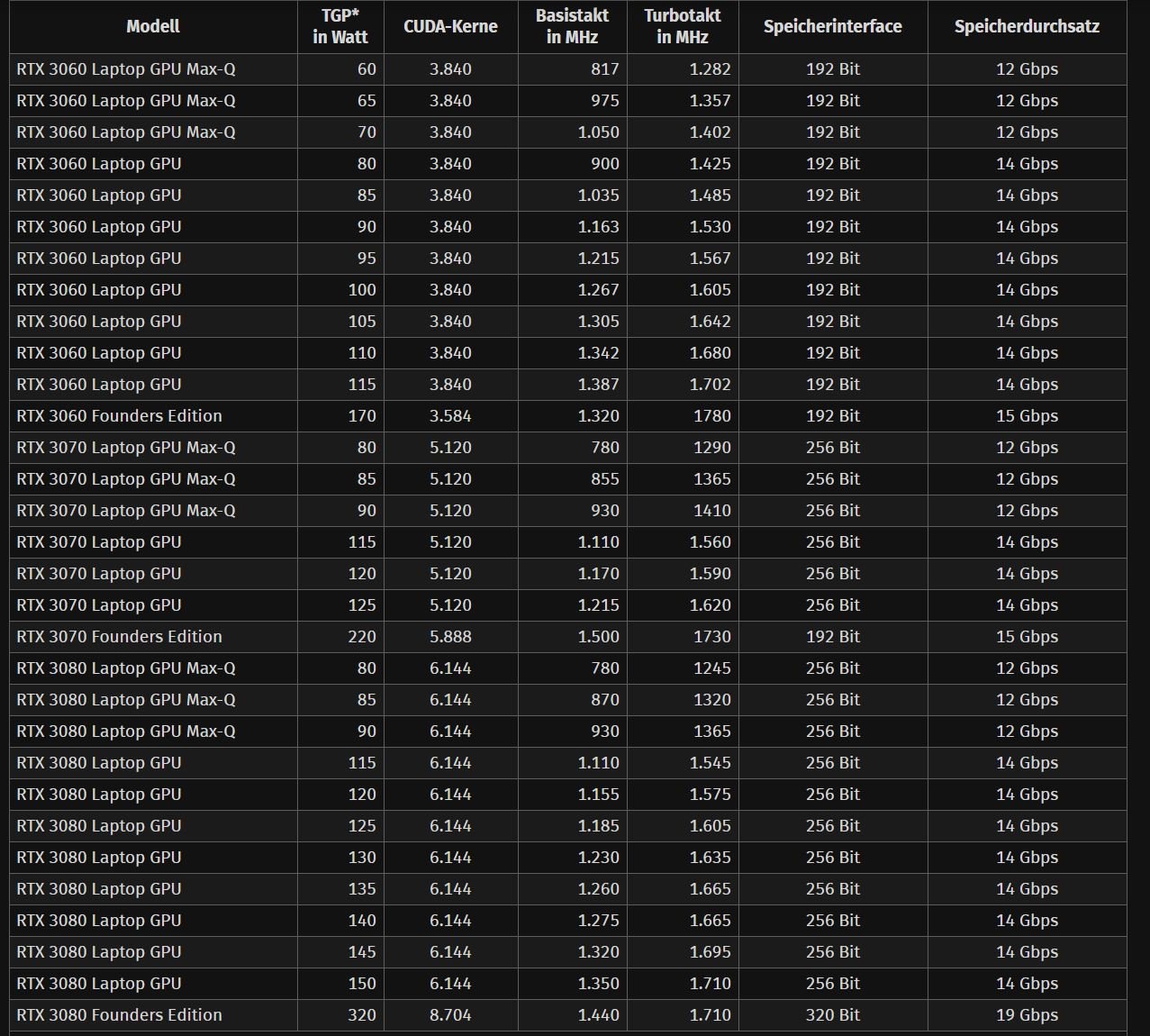Click the Speicherdurchsatz column header

tap(1027, 26)
